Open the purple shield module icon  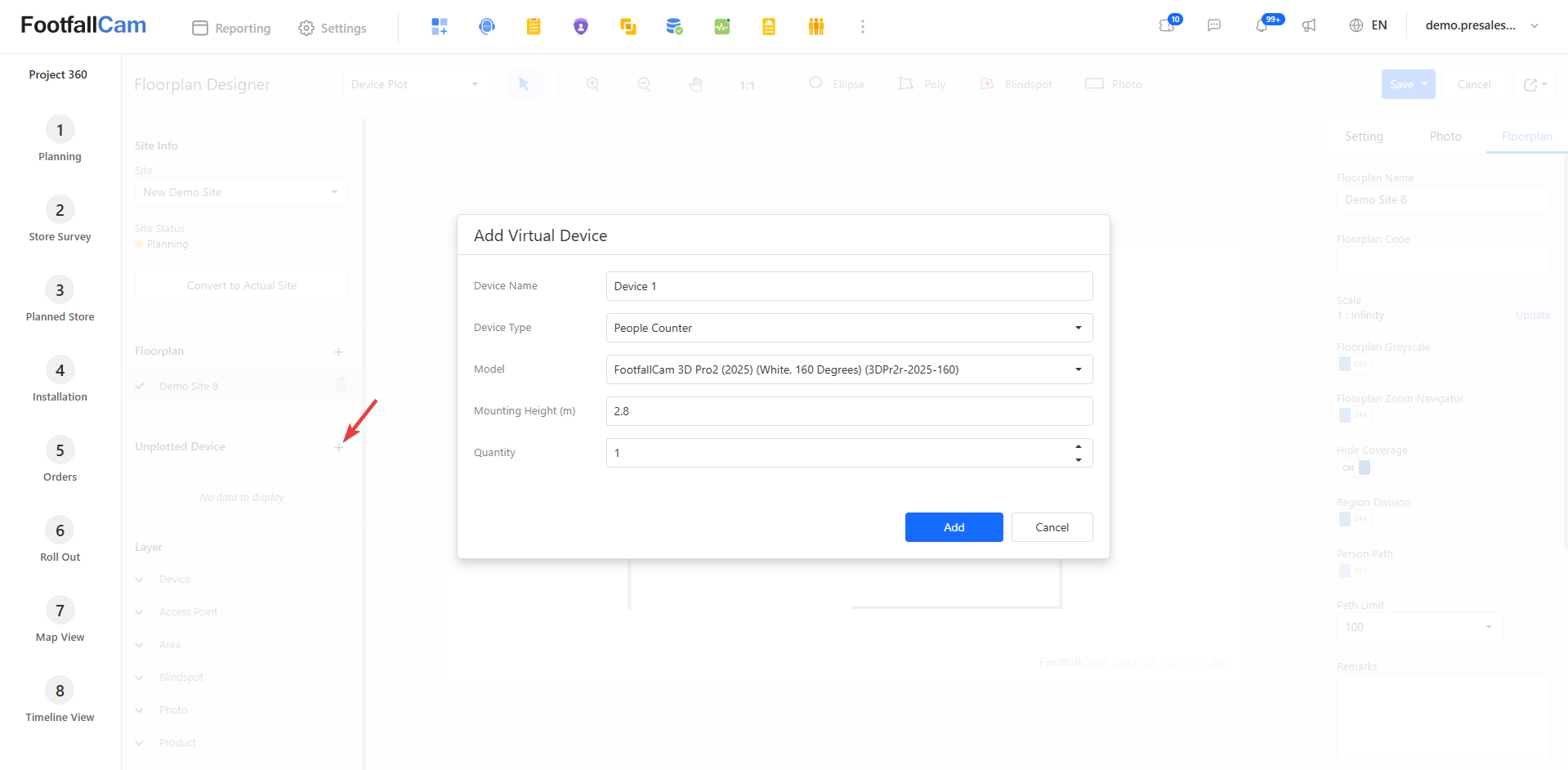[x=581, y=27]
